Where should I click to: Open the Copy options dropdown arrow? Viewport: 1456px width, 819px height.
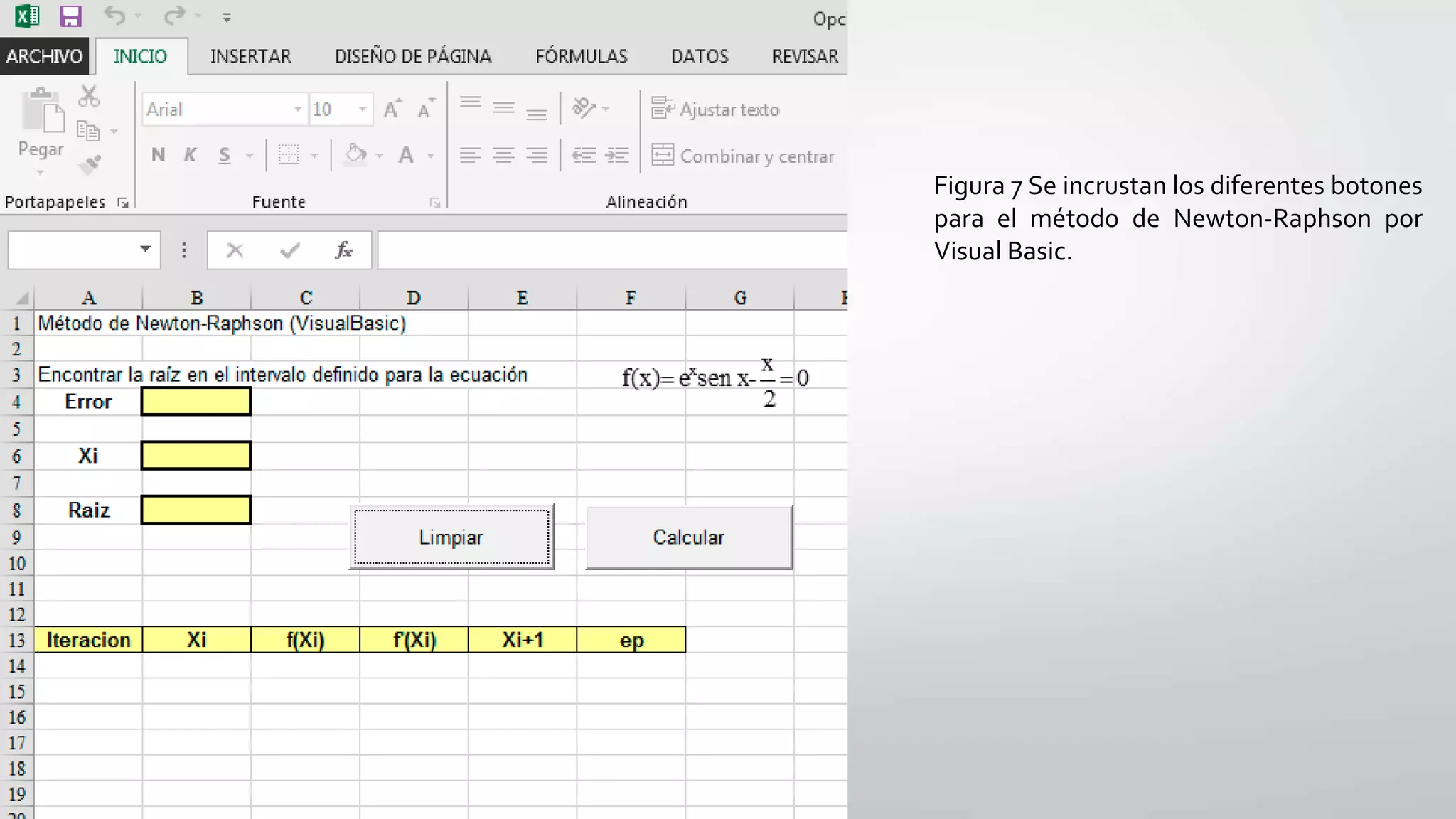pos(114,132)
